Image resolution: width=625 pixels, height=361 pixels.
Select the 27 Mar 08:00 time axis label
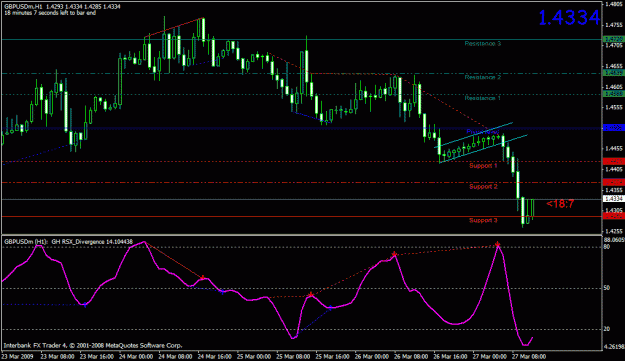[529, 356]
